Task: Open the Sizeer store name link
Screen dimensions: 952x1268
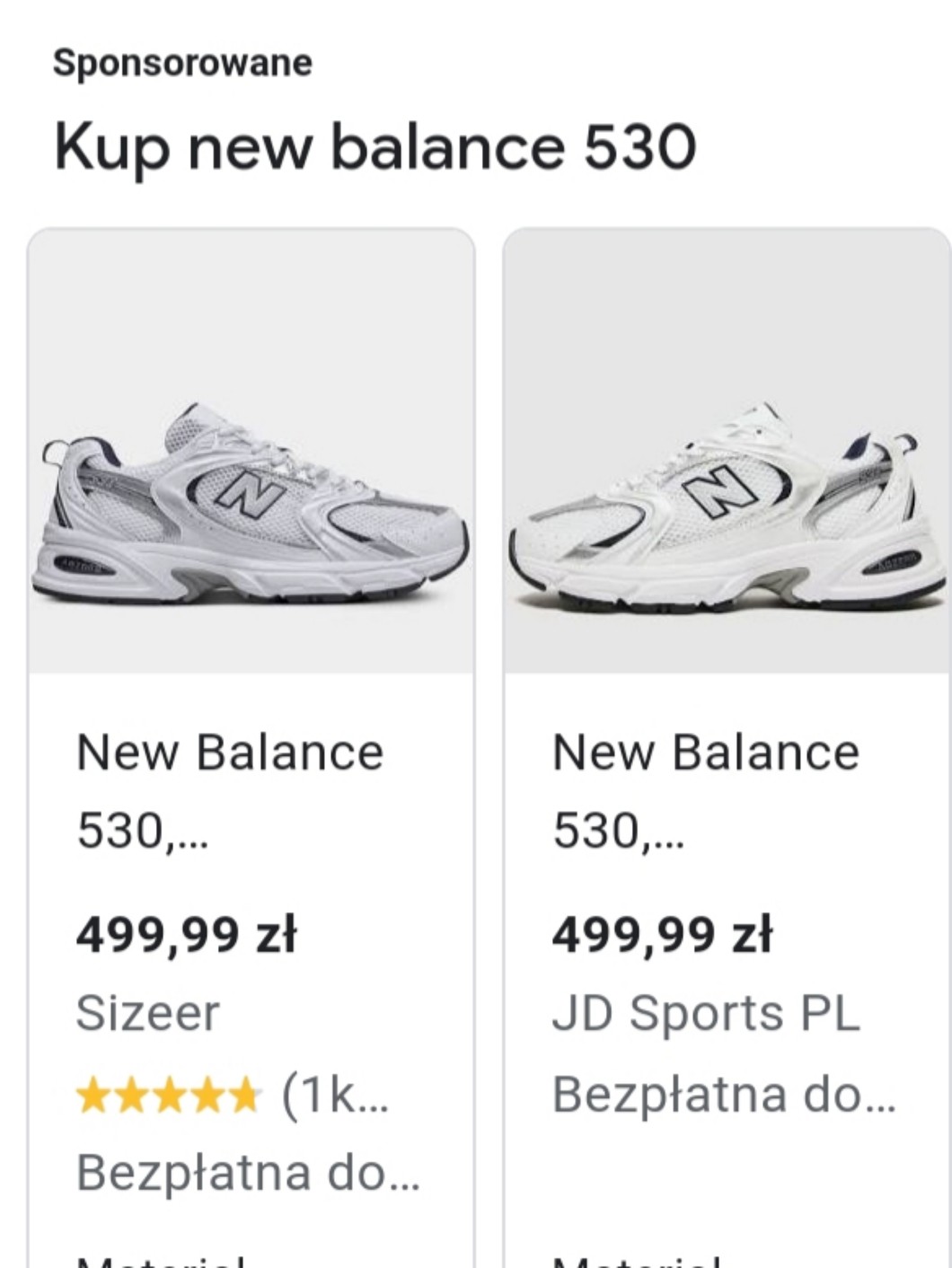Action: [147, 1013]
